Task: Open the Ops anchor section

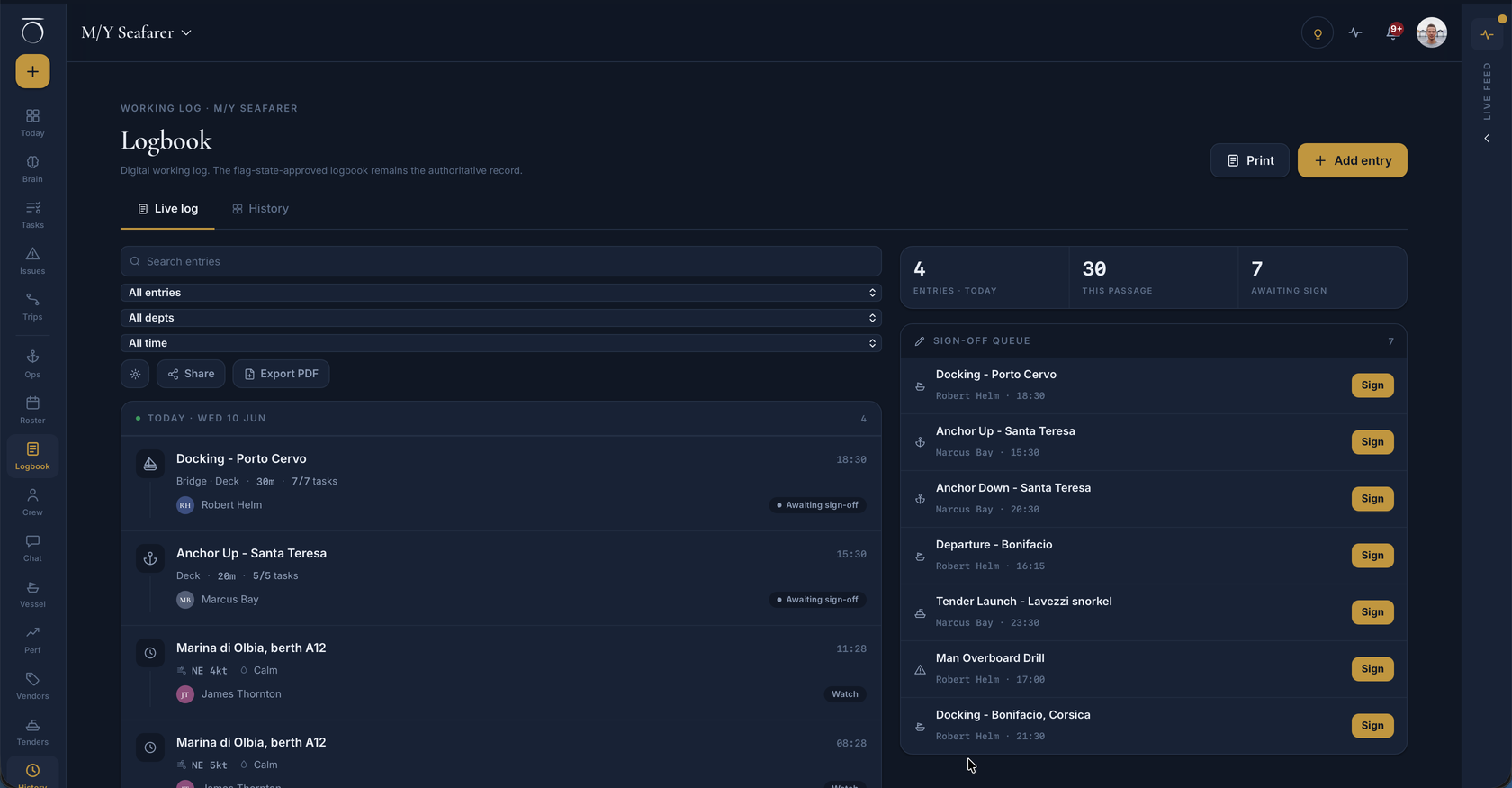Action: coord(32,364)
